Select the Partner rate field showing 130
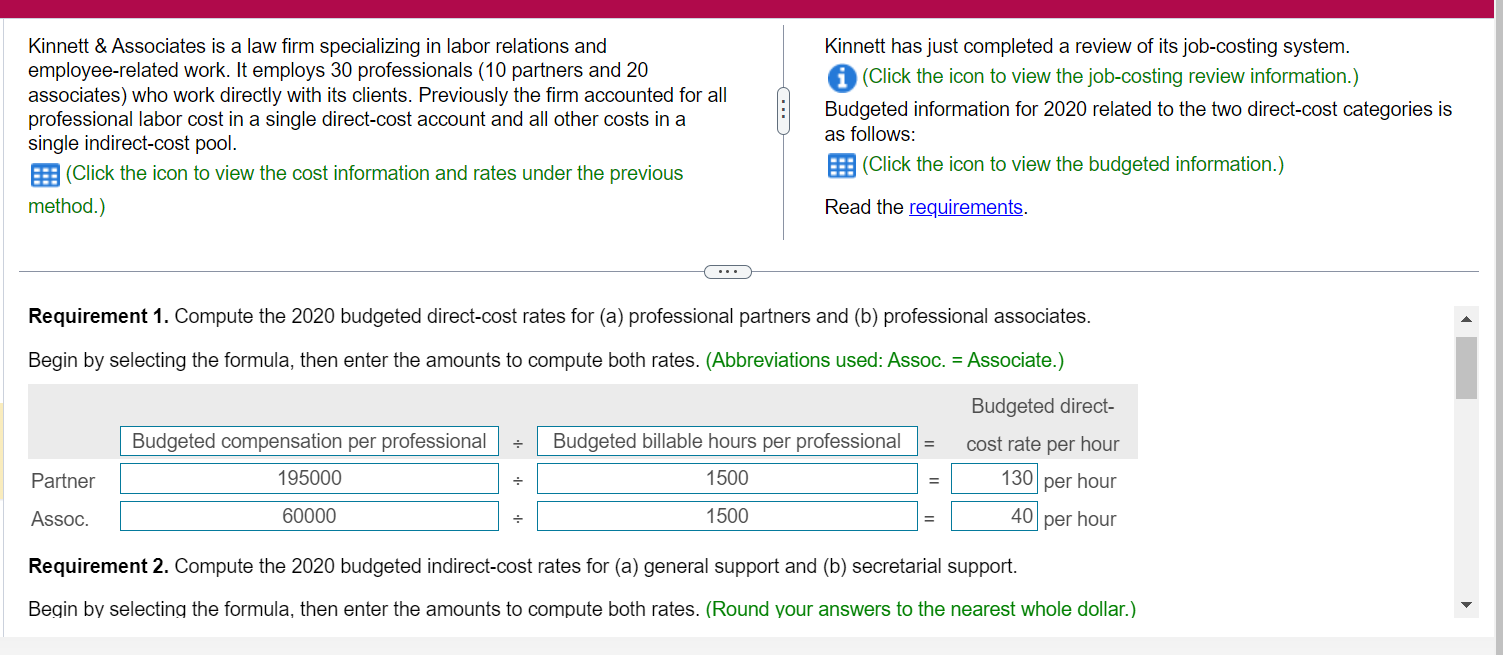Image resolution: width=1503 pixels, height=655 pixels. (993, 478)
